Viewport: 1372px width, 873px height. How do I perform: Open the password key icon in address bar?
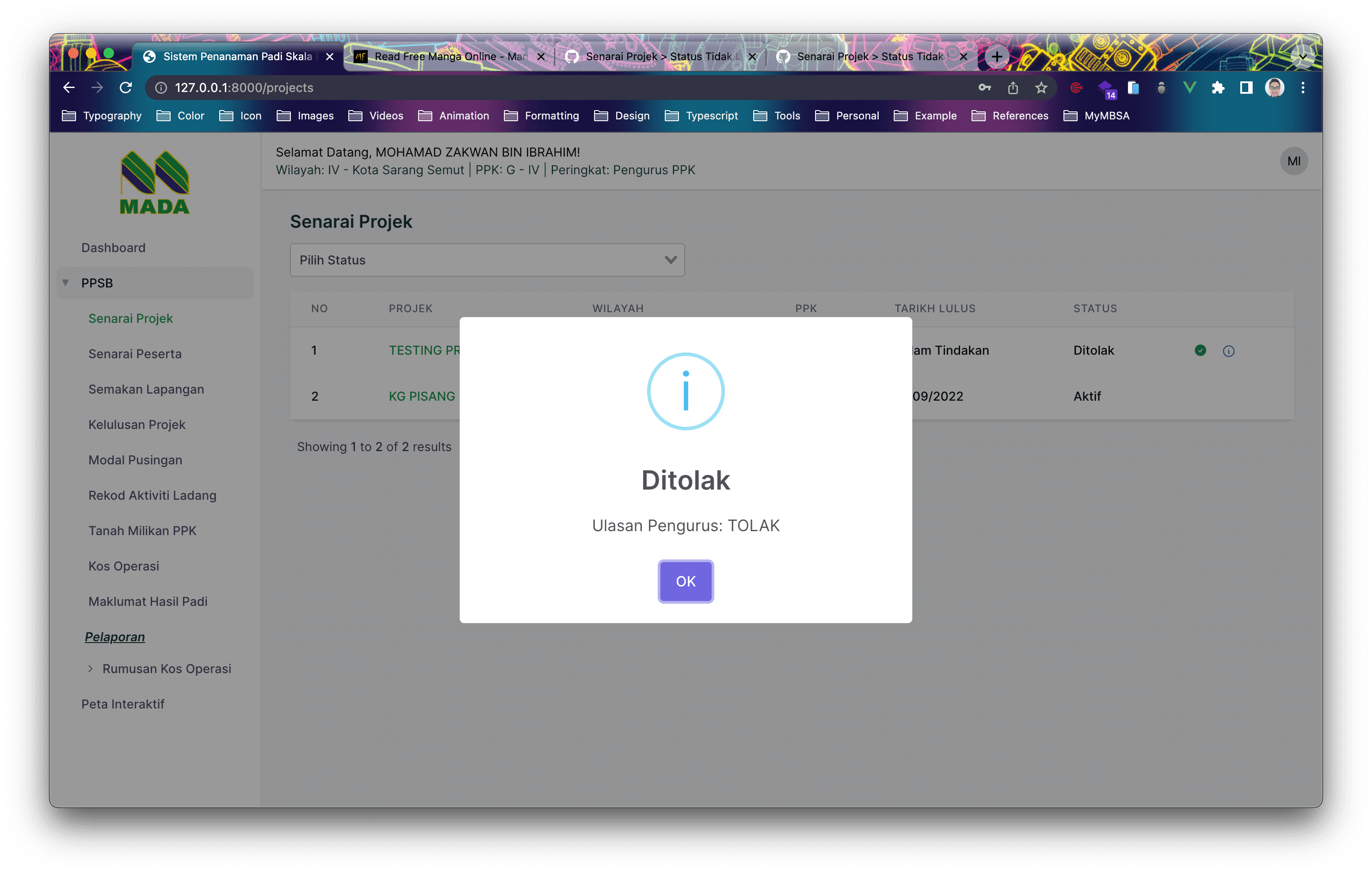coord(984,88)
